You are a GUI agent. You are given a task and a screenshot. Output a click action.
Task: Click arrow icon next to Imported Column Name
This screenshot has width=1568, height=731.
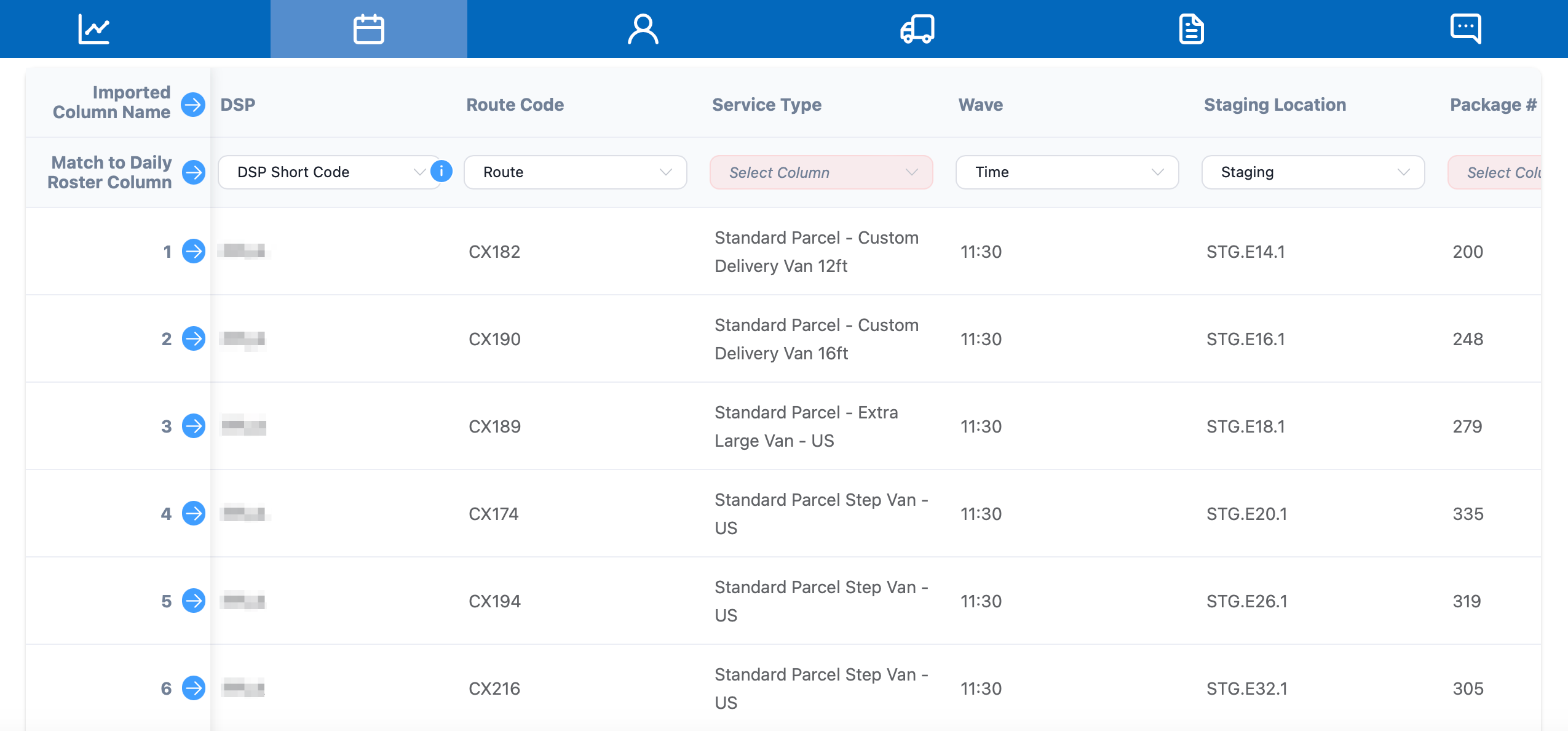pos(193,105)
